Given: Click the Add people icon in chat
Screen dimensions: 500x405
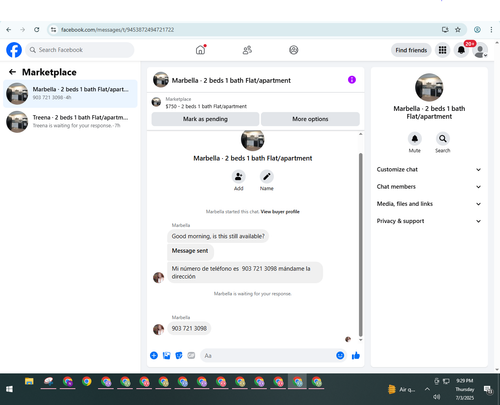Looking at the screenshot, I should (x=238, y=177).
